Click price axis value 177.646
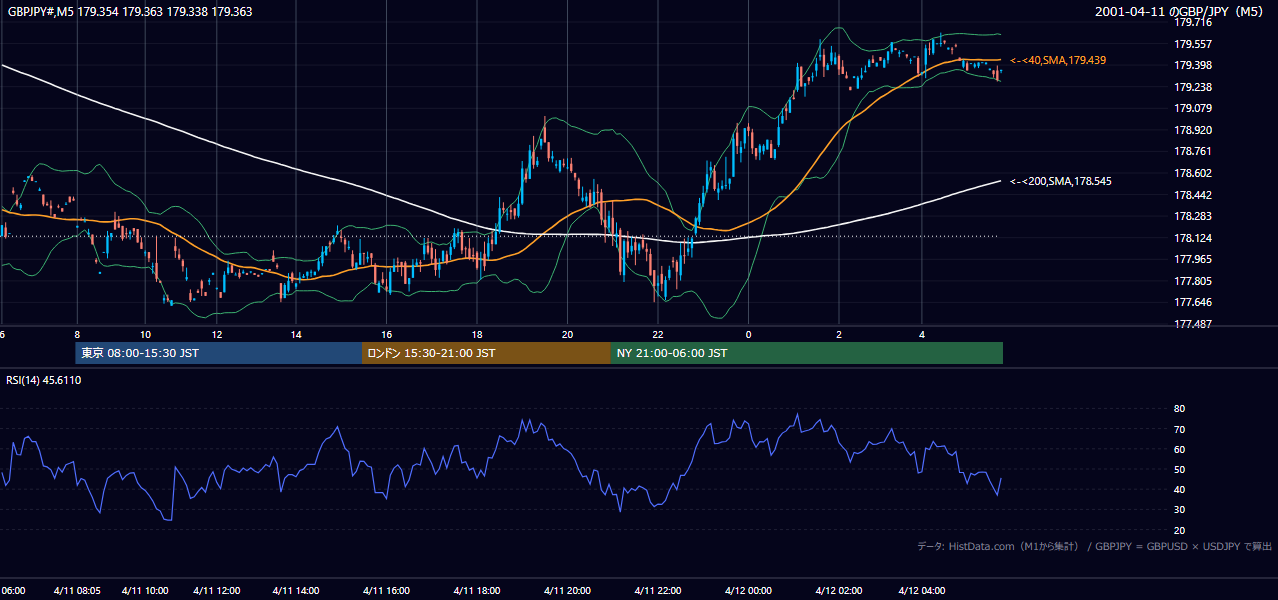The image size is (1278, 600). pos(1192,303)
